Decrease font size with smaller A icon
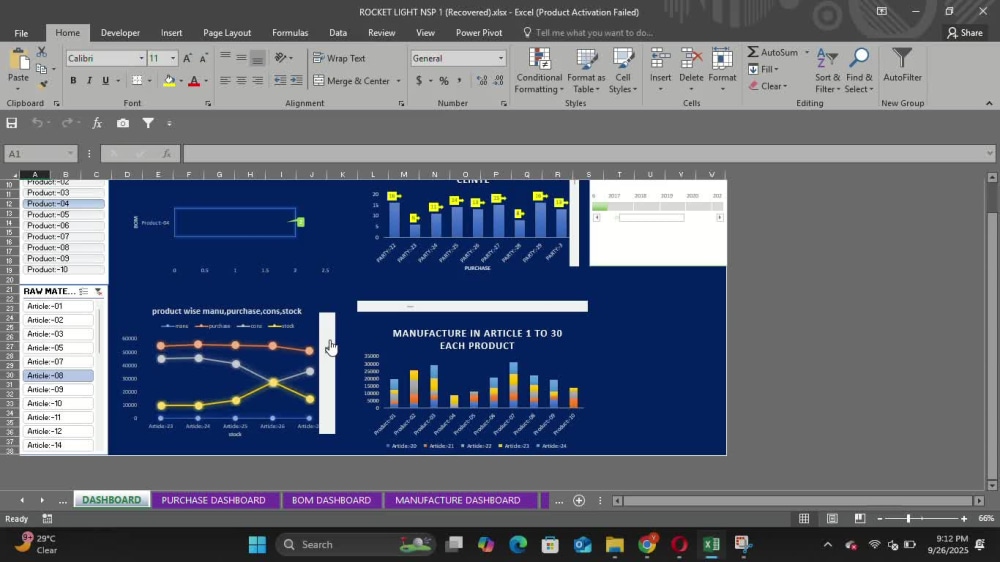Viewport: 1000px width, 562px height. click(203, 58)
